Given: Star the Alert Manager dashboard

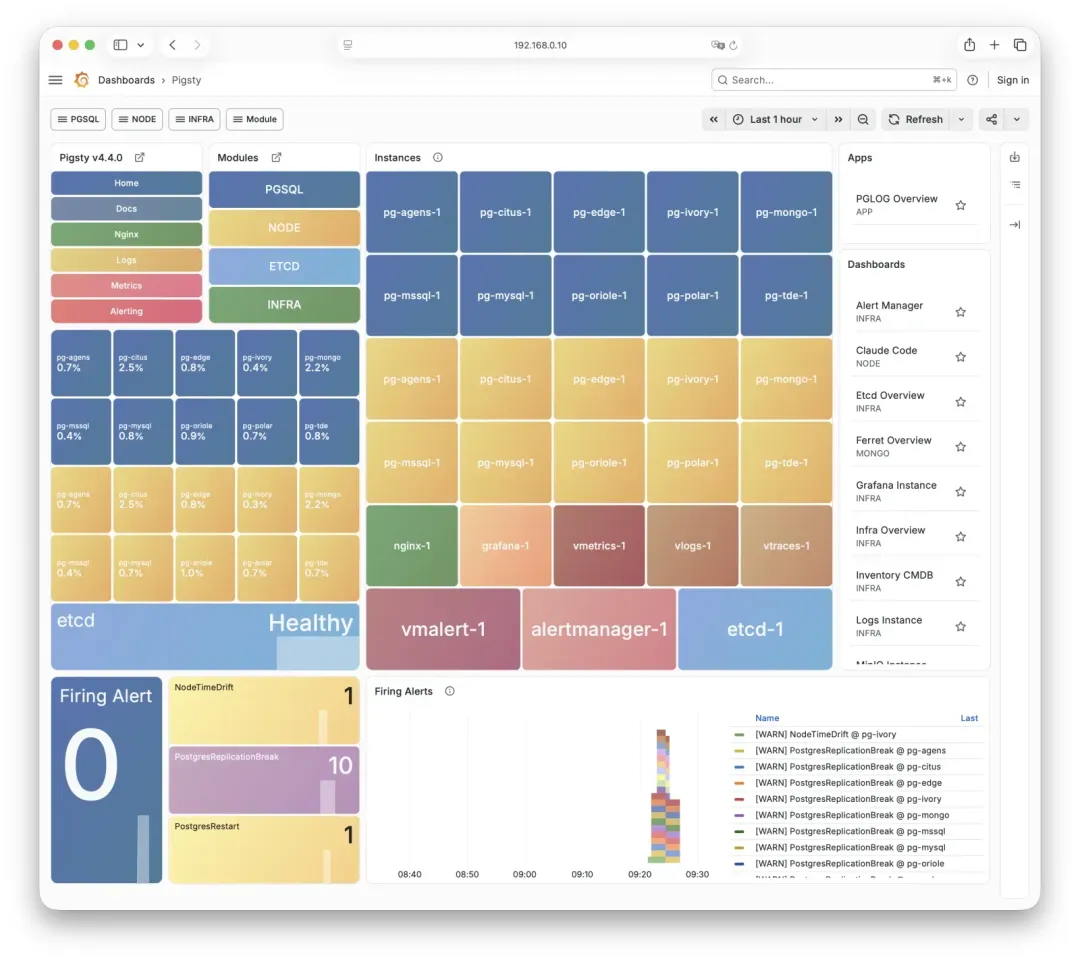Looking at the screenshot, I should [x=961, y=312].
